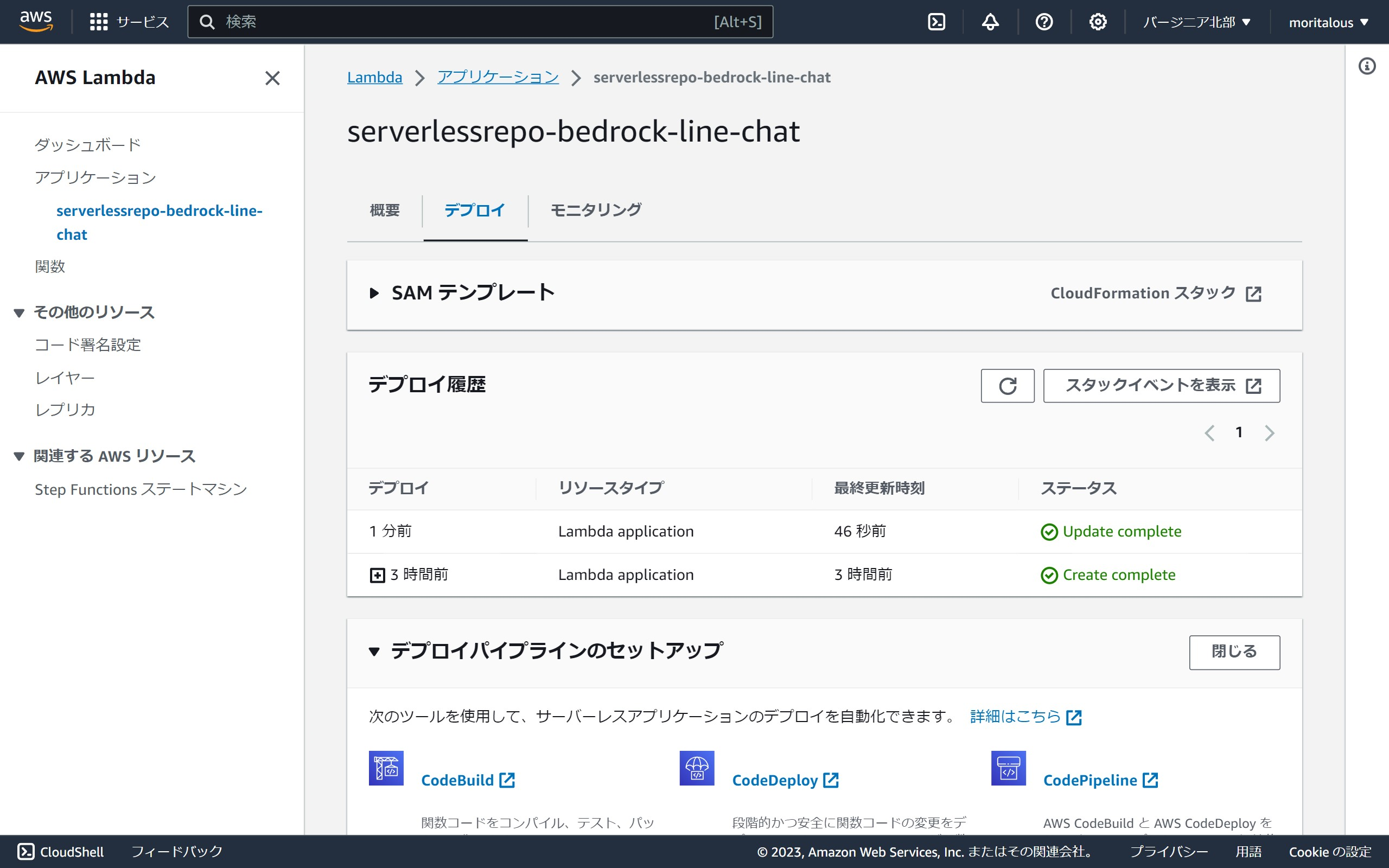The image size is (1389, 868).
Task: Expand the 3 時間前 deployment row
Action: [377, 575]
